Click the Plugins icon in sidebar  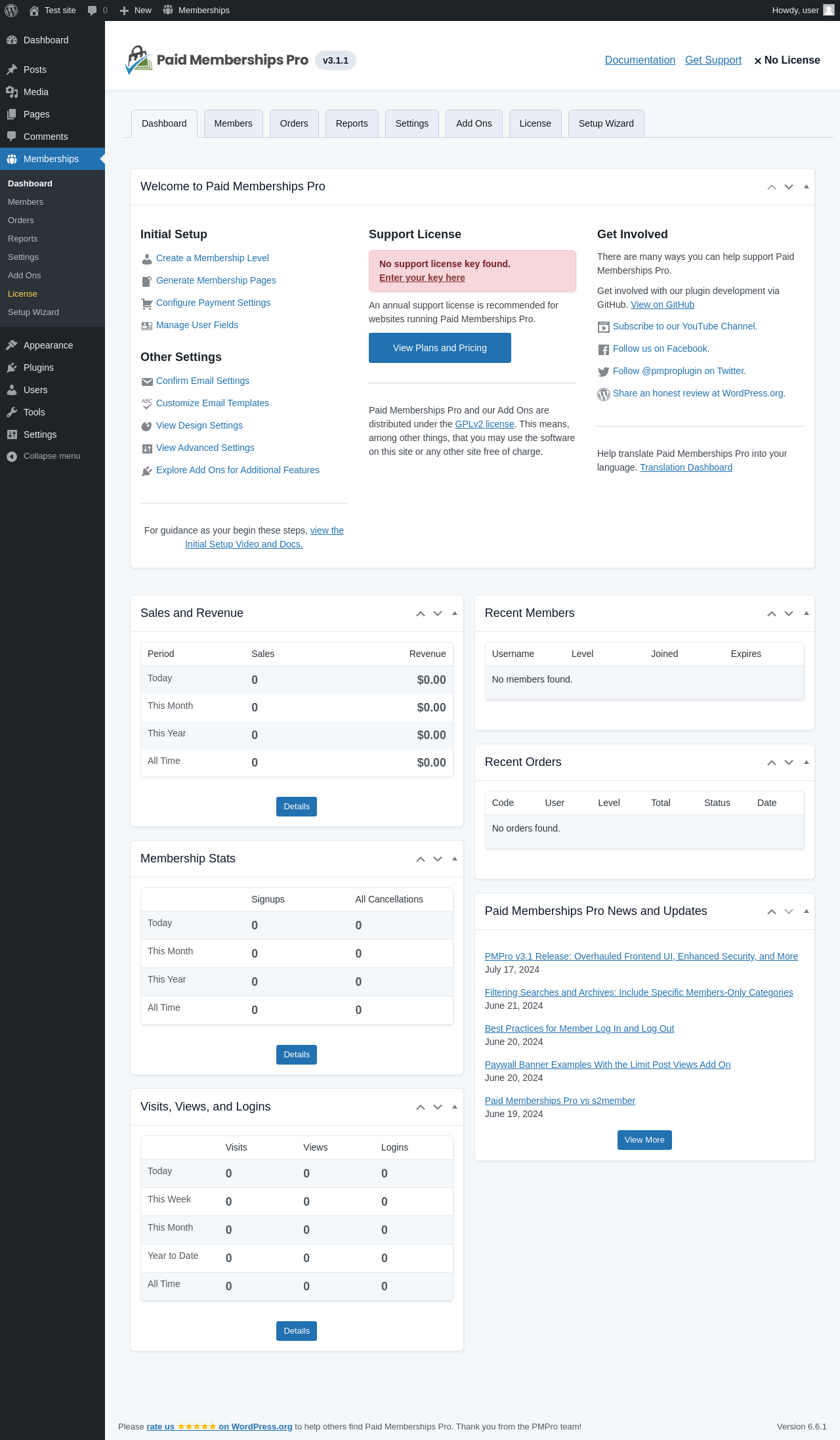12,368
